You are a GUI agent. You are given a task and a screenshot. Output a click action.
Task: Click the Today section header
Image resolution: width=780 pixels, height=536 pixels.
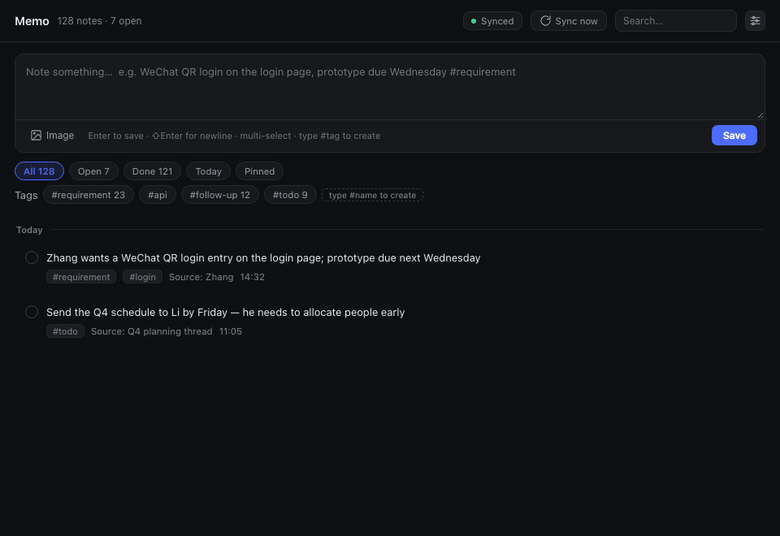point(29,230)
